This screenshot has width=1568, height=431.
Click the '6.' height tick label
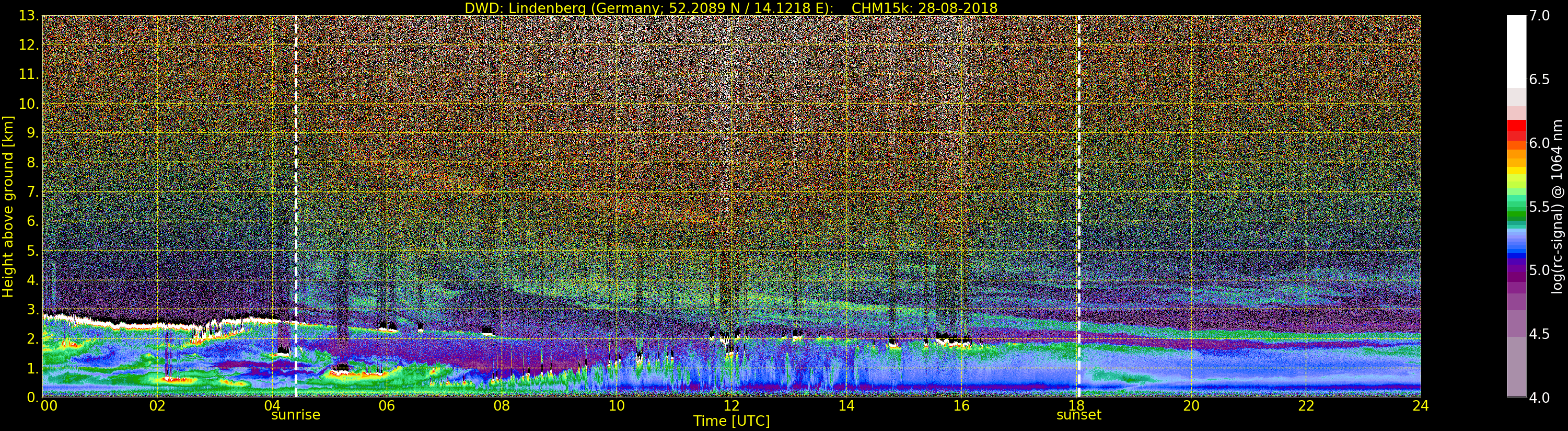32,221
